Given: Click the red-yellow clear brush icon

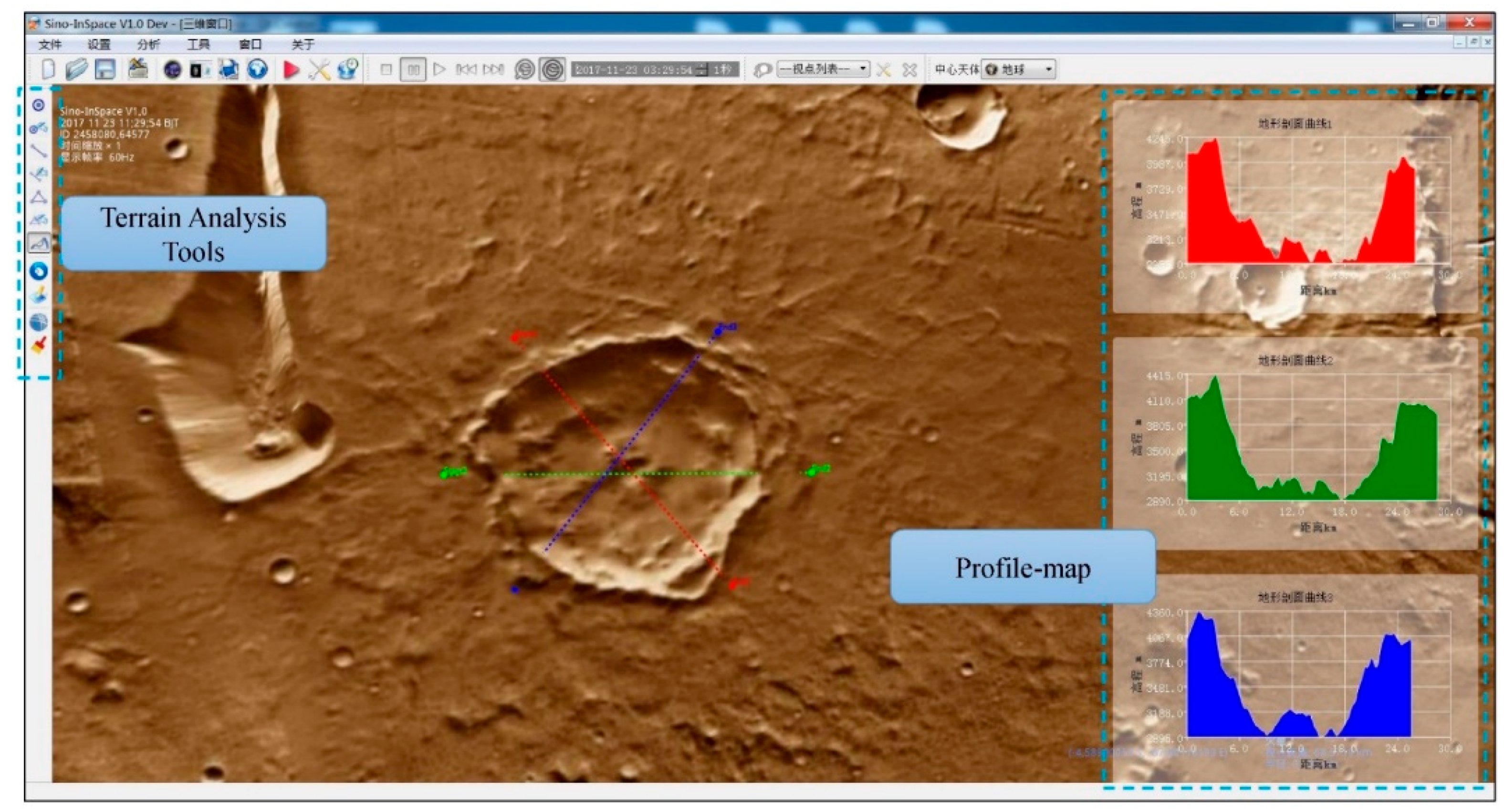Looking at the screenshot, I should (39, 345).
